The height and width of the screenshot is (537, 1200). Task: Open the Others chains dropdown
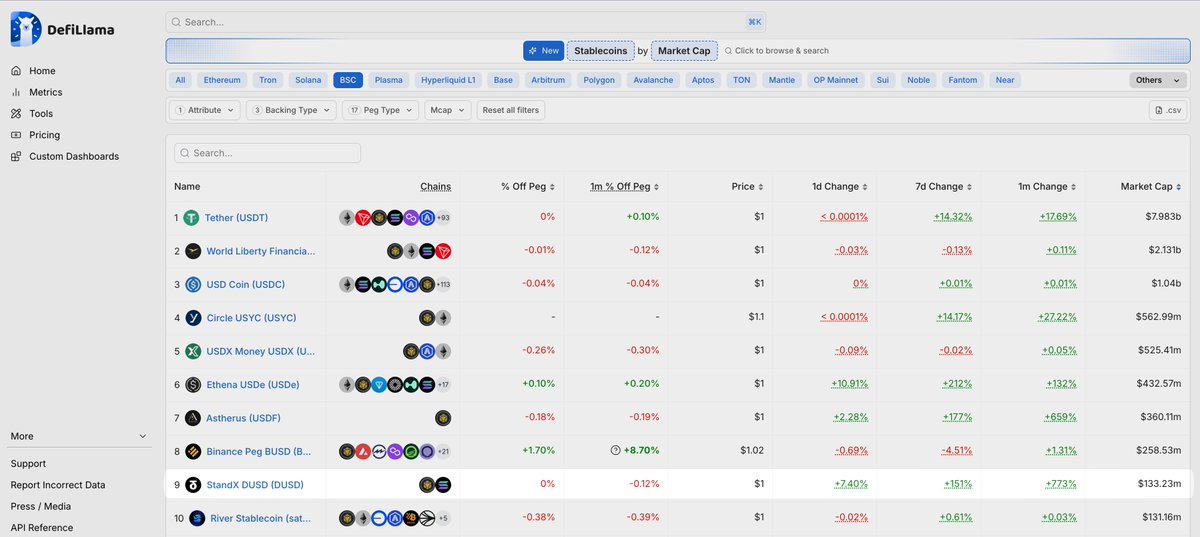1156,80
